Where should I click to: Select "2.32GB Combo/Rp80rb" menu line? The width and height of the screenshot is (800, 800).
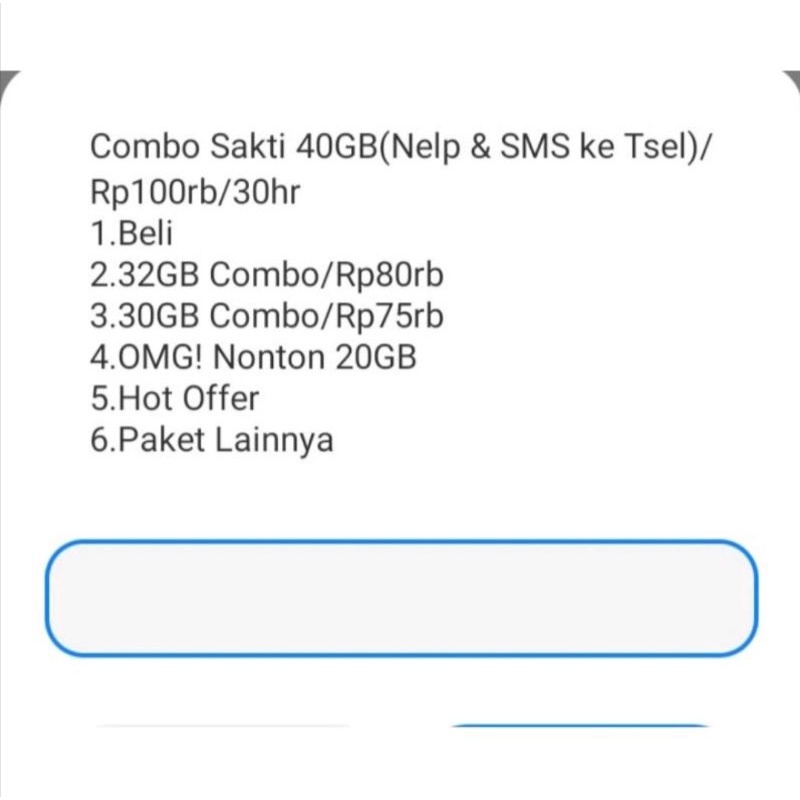tap(266, 275)
